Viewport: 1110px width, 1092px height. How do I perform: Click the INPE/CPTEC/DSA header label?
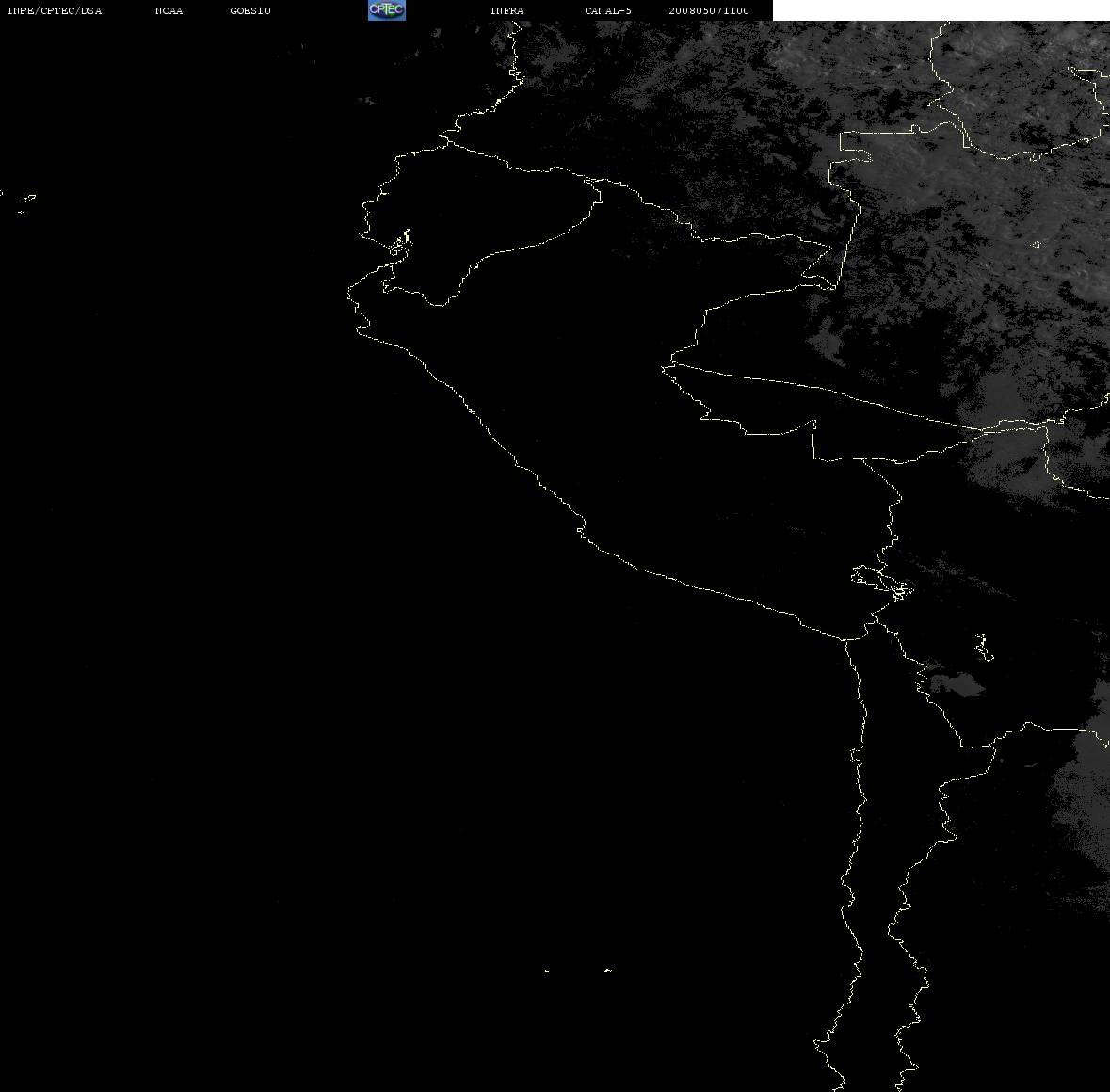[x=55, y=10]
